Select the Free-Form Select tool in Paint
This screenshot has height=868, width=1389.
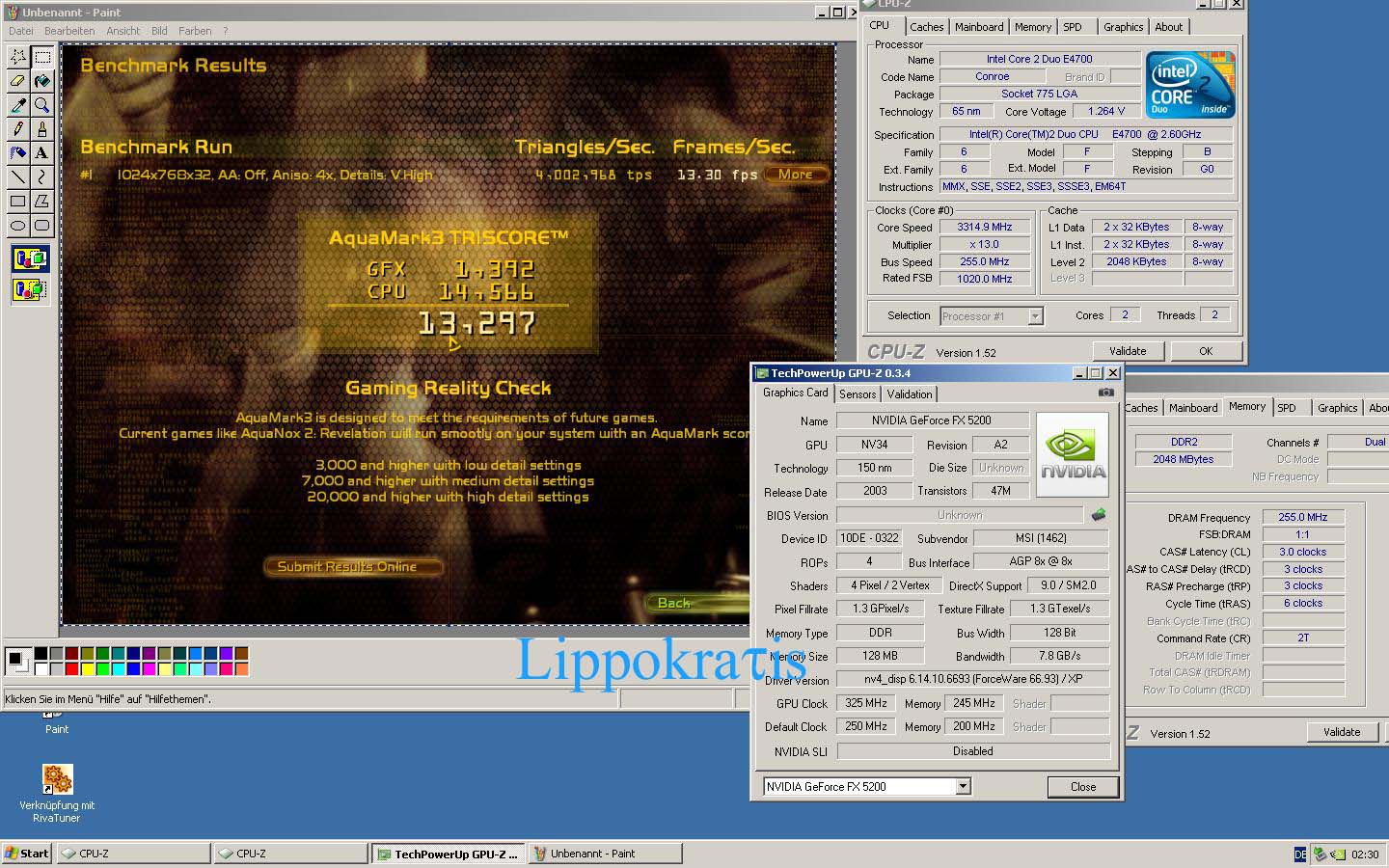[x=17, y=57]
